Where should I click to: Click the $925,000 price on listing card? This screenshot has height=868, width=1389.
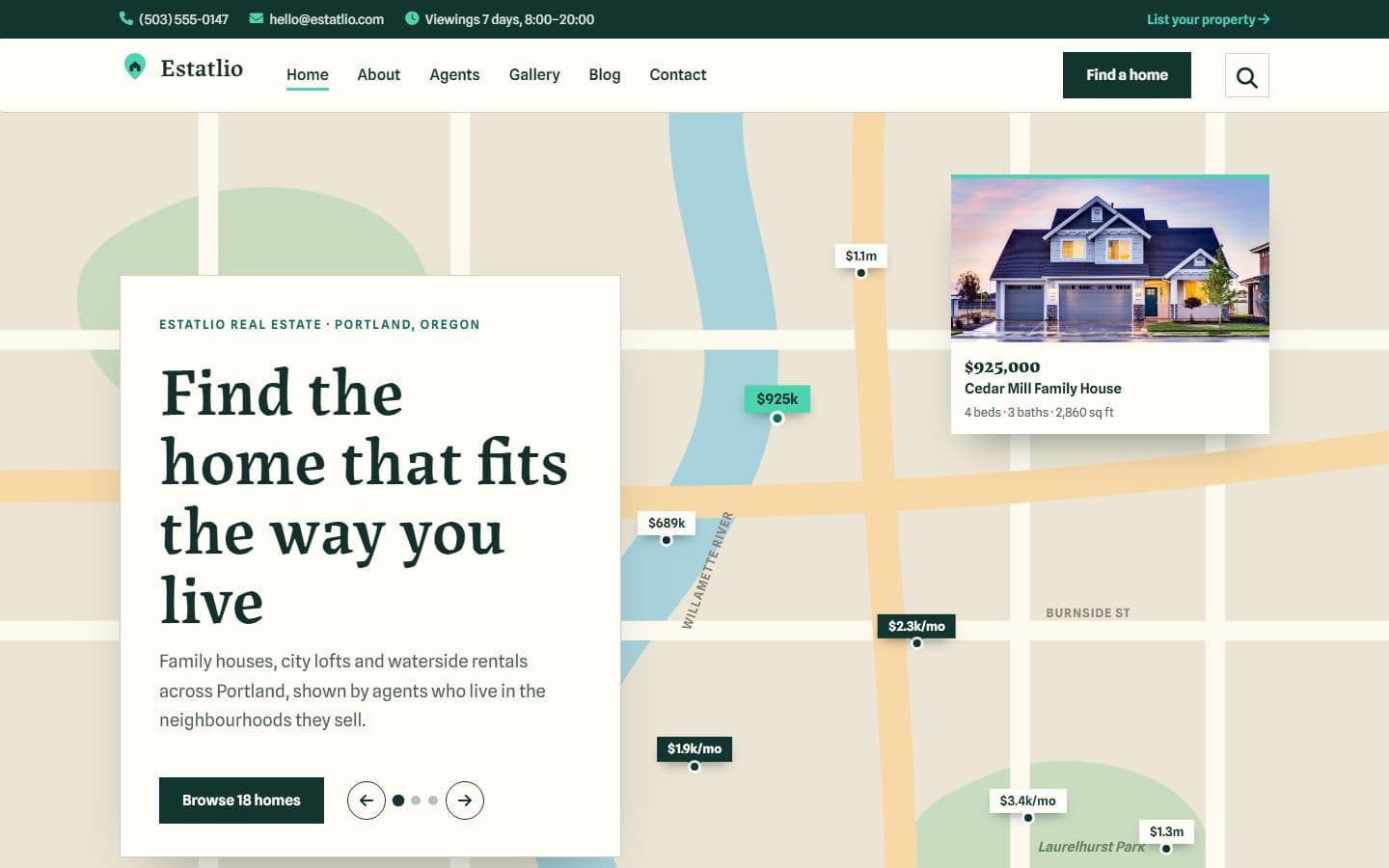pos(1002,366)
